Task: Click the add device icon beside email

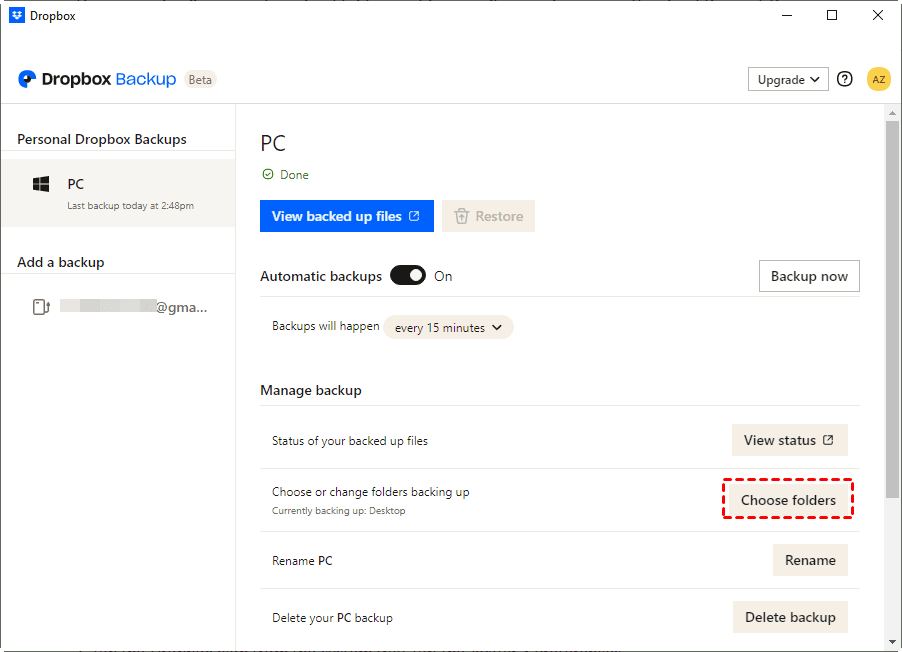Action: click(x=41, y=307)
